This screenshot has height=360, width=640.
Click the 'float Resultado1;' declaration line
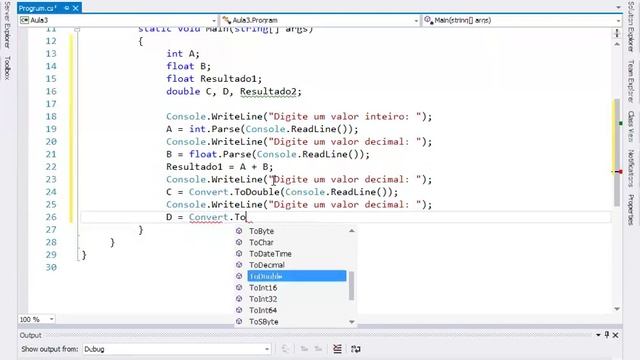click(214, 79)
